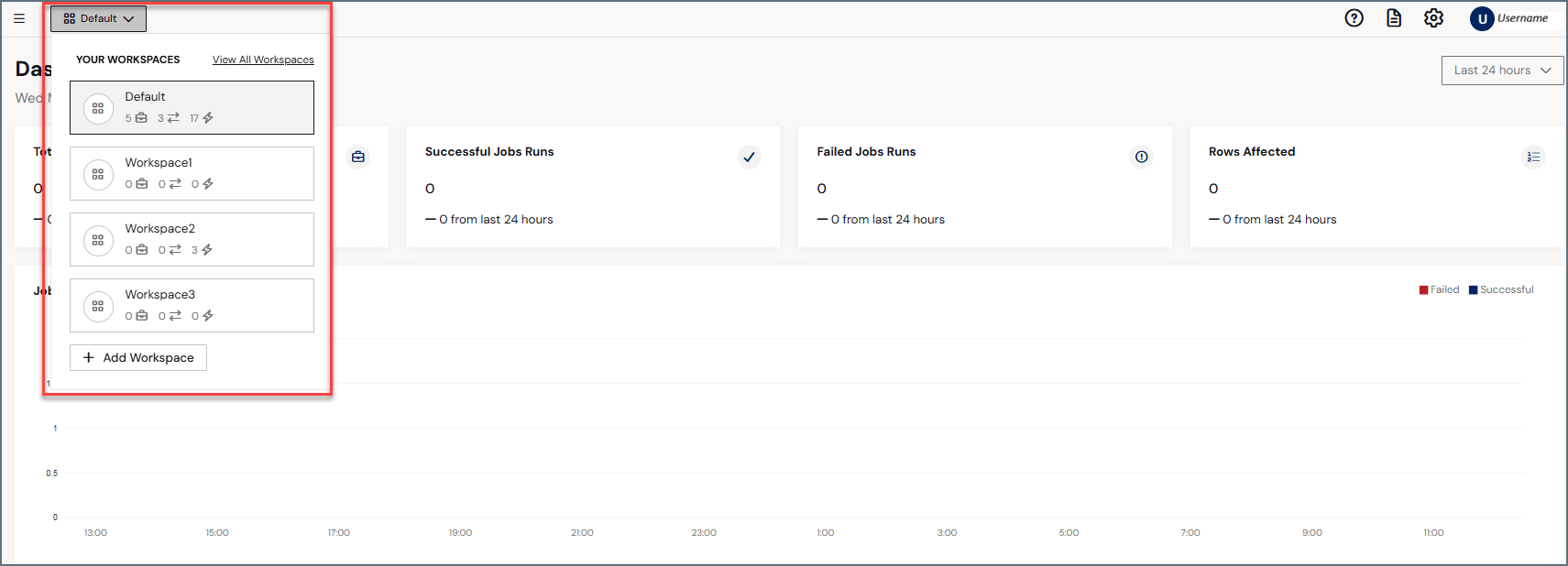The image size is (1568, 566).
Task: Toggle the Successful legend blue swatch
Action: pos(1474,290)
